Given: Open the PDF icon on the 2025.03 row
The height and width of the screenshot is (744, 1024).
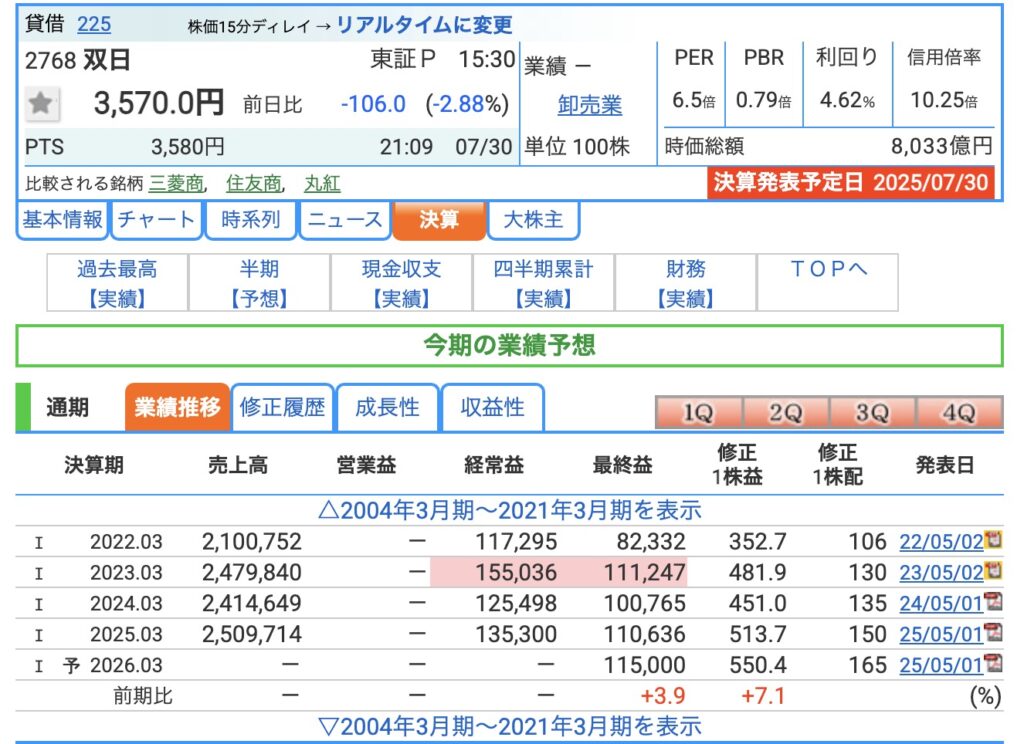Looking at the screenshot, I should pos(993,632).
